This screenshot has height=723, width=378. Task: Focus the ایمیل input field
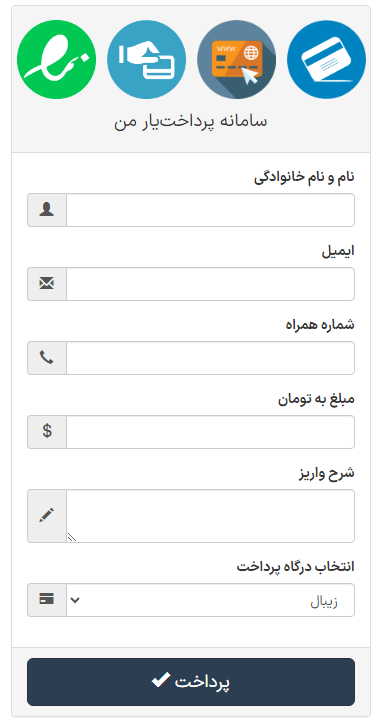click(211, 284)
